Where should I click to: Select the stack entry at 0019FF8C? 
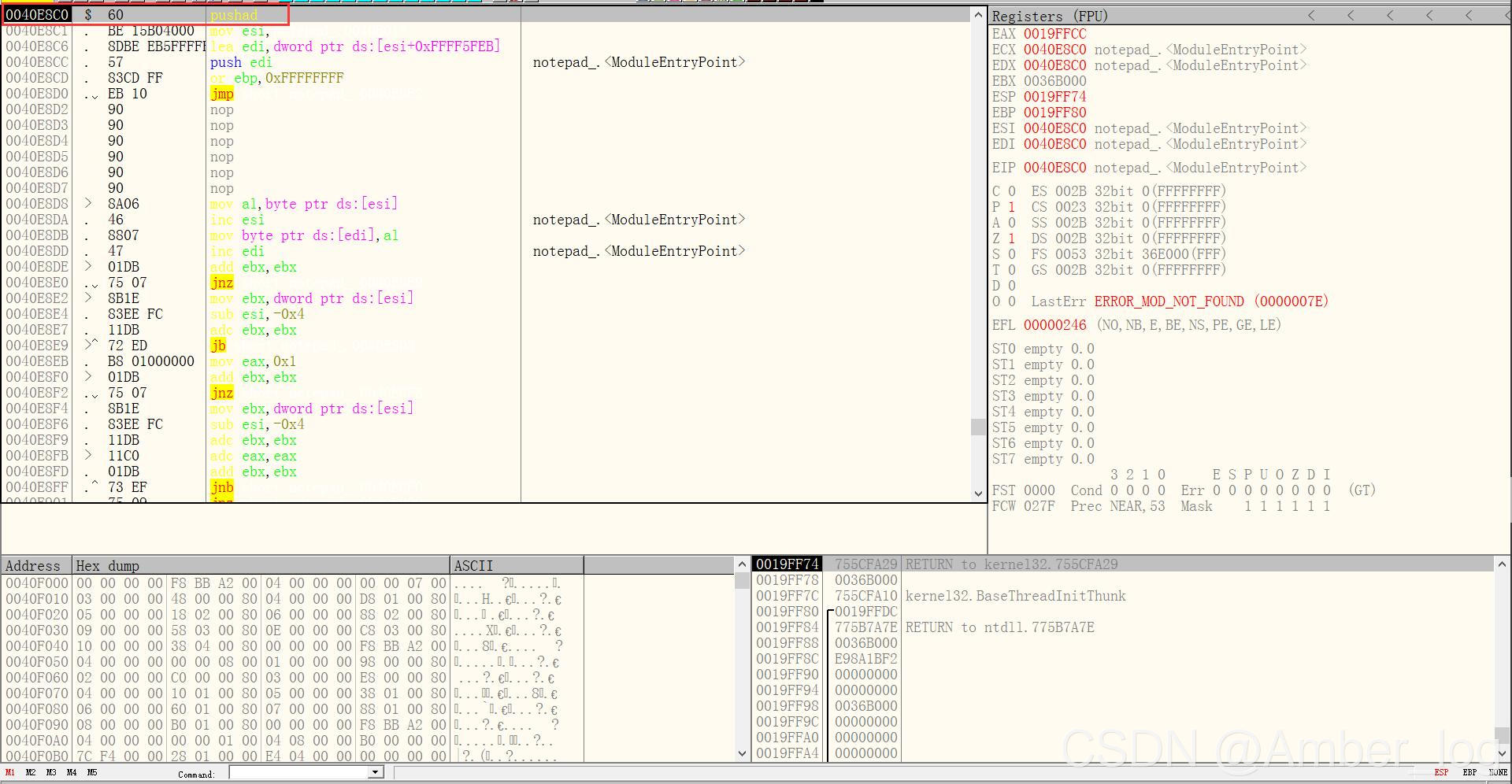(x=1122, y=659)
